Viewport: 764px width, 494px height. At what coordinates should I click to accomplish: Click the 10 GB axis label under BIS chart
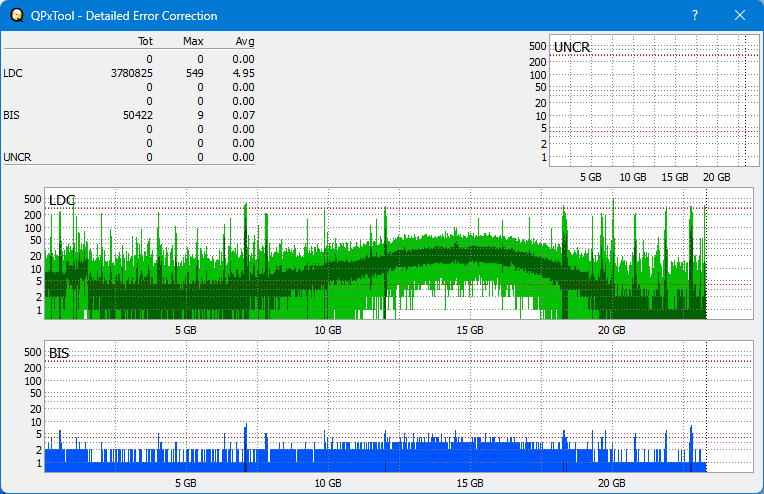[x=328, y=483]
